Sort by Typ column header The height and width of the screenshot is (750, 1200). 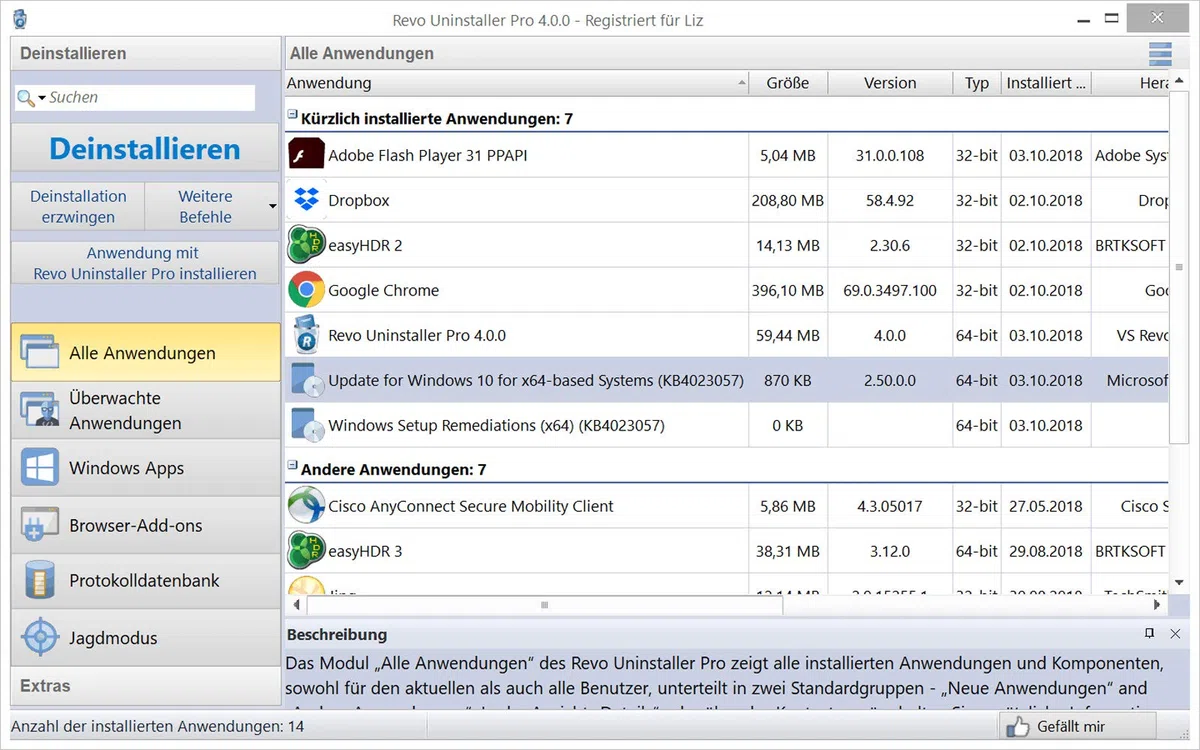point(977,83)
